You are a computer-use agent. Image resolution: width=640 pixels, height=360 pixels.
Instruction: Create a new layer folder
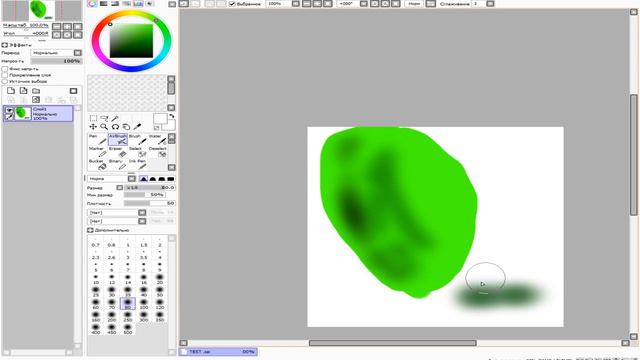tap(36, 91)
